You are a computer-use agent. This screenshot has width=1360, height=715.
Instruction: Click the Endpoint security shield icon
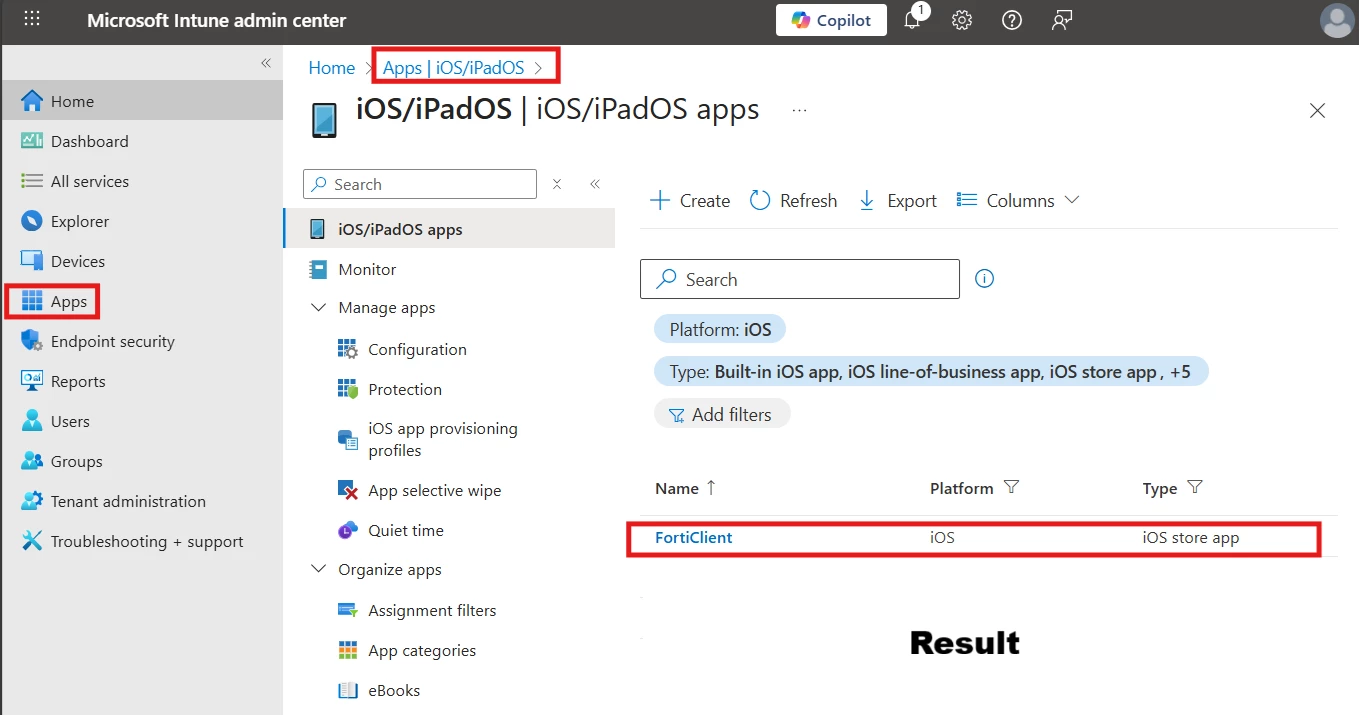[32, 341]
